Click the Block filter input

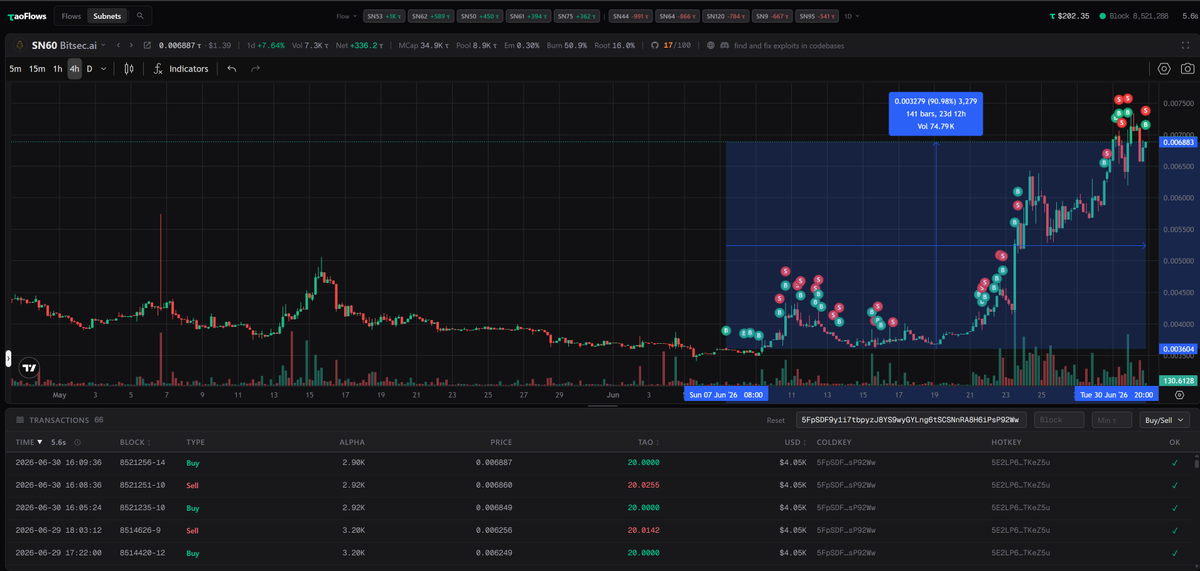tap(1059, 420)
